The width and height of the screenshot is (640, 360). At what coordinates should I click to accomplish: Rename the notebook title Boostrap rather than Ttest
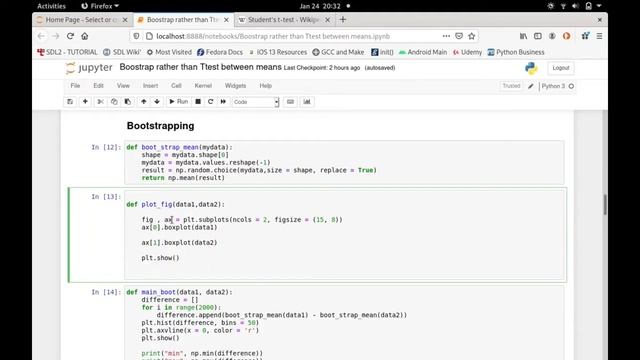pyautogui.click(x=200, y=67)
